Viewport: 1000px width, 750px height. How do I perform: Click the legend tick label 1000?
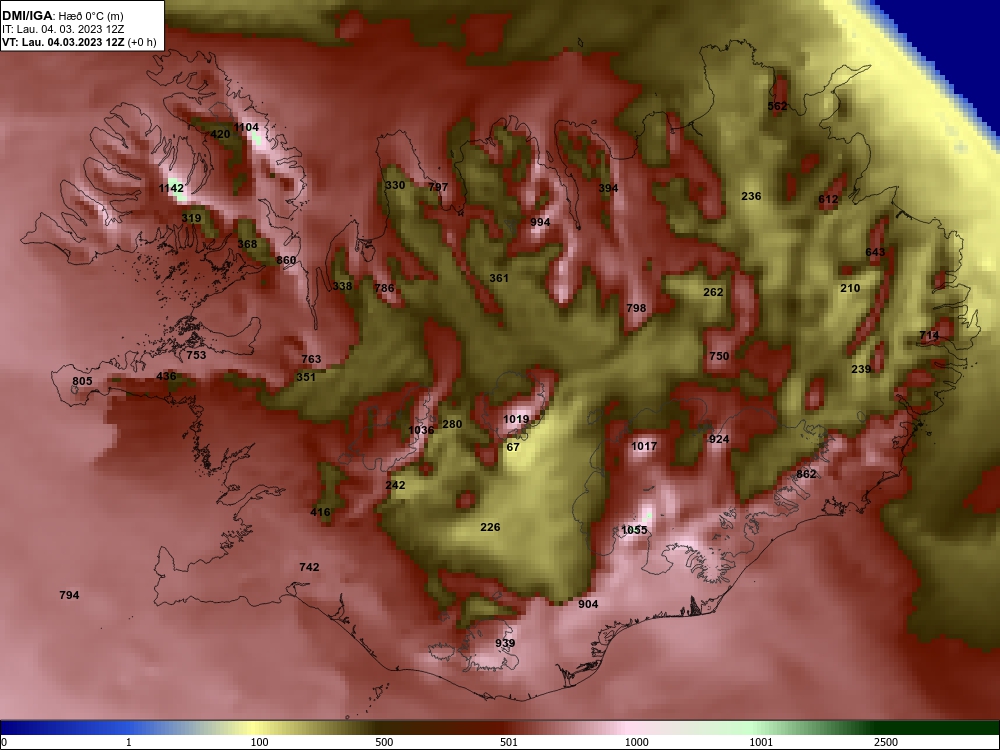coord(636,742)
